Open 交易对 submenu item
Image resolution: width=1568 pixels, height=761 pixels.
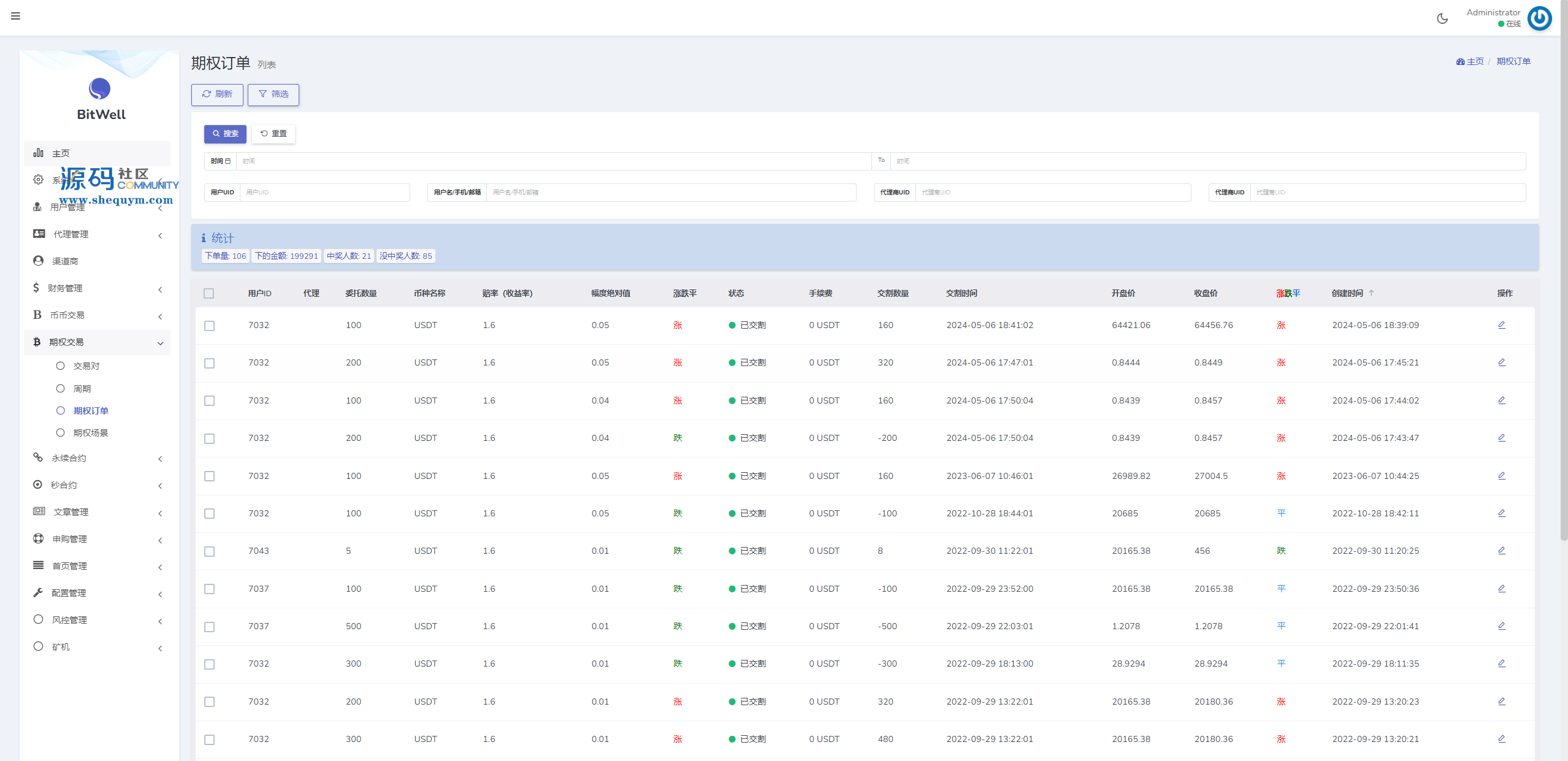[x=86, y=366]
